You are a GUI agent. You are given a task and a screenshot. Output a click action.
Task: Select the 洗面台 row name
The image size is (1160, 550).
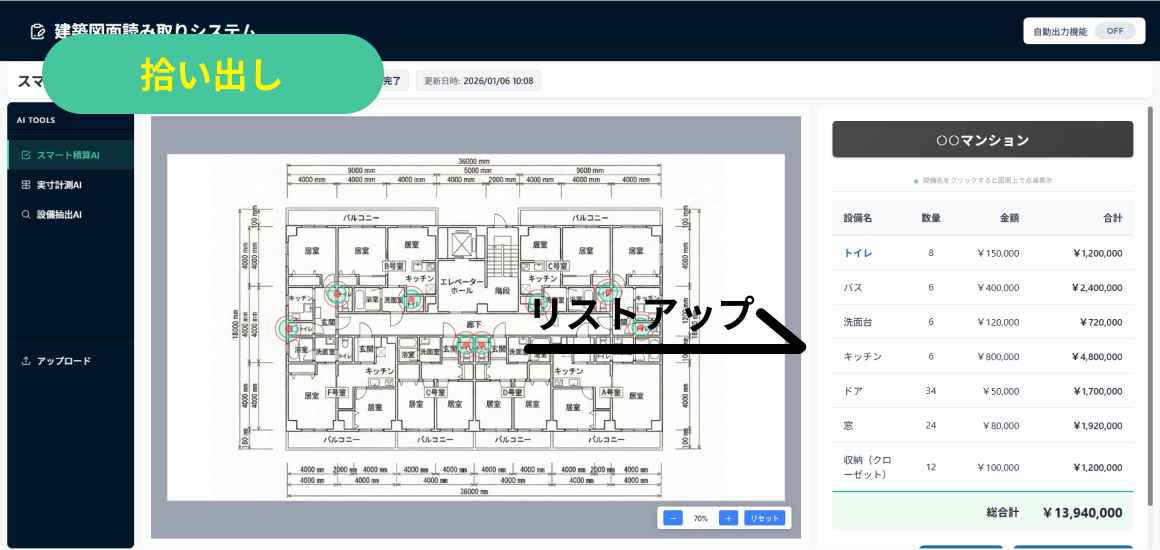858,322
